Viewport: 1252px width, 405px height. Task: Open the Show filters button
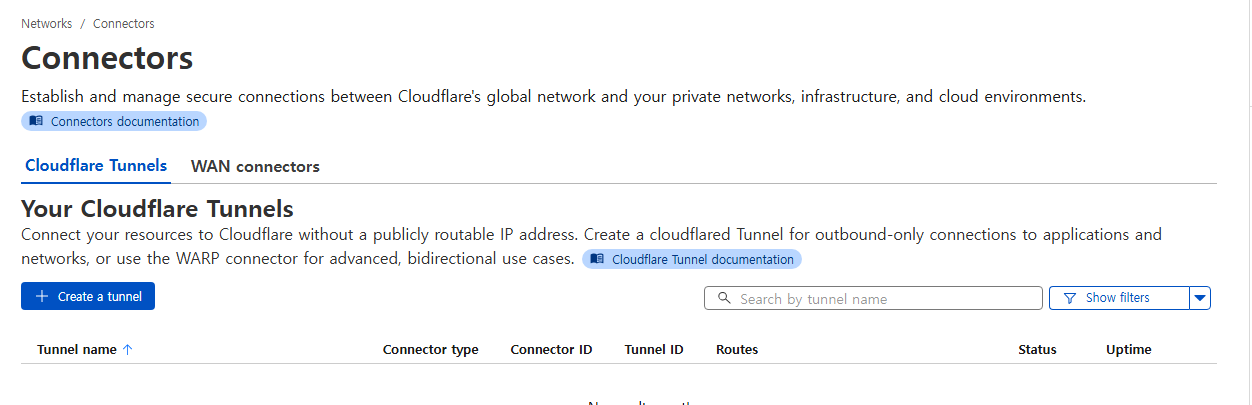coord(1118,298)
